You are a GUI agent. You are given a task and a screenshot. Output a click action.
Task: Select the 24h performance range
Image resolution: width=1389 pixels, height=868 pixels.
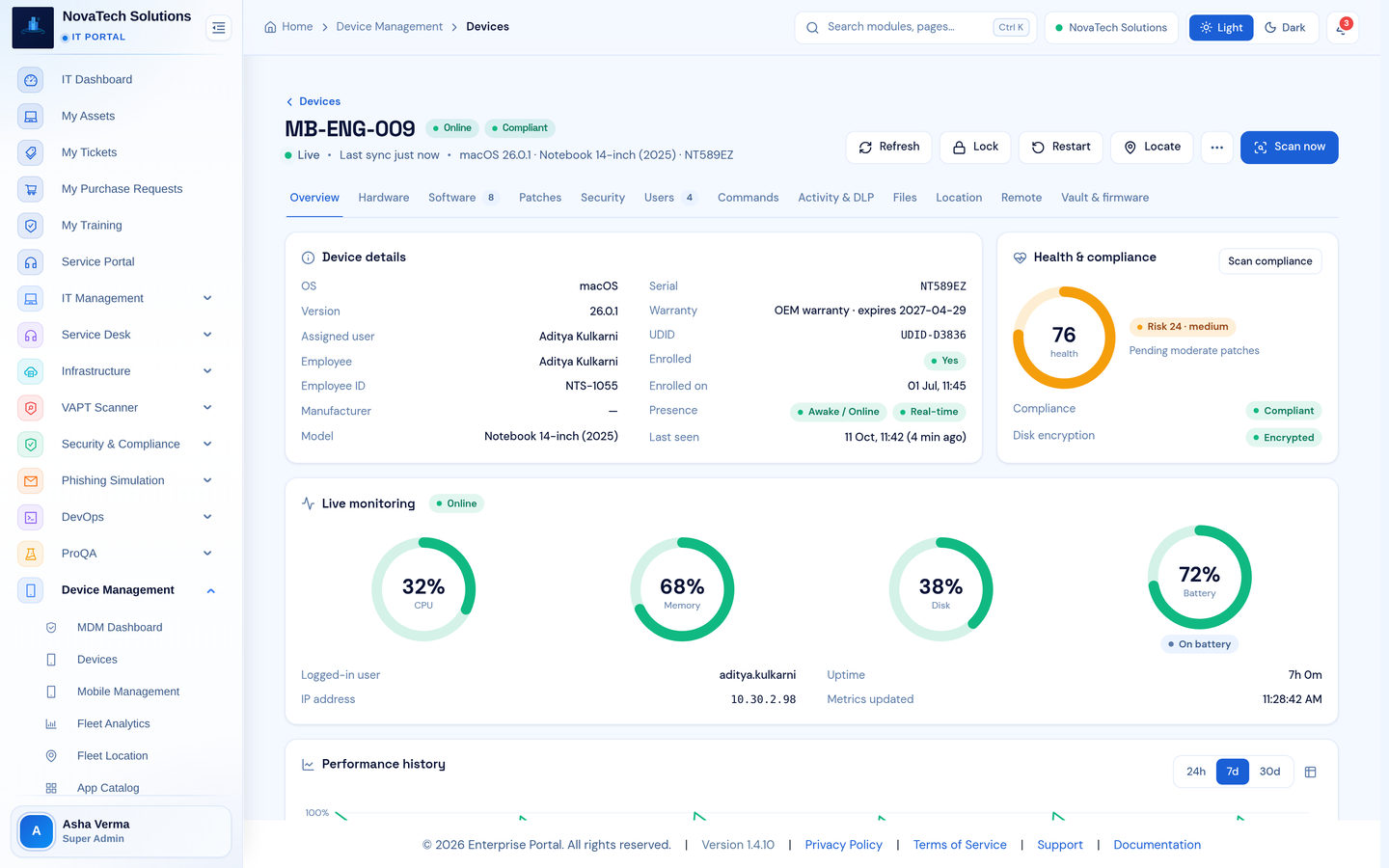pos(1196,772)
